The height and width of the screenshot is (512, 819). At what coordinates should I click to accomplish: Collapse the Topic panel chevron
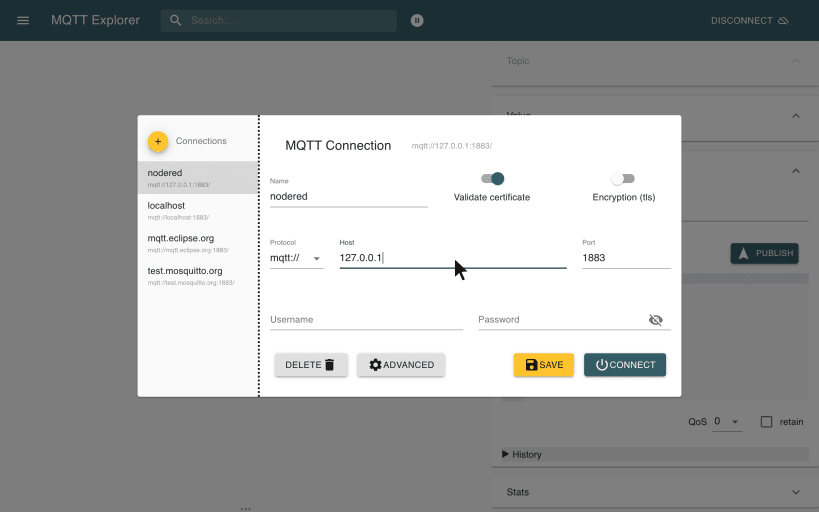coord(795,61)
